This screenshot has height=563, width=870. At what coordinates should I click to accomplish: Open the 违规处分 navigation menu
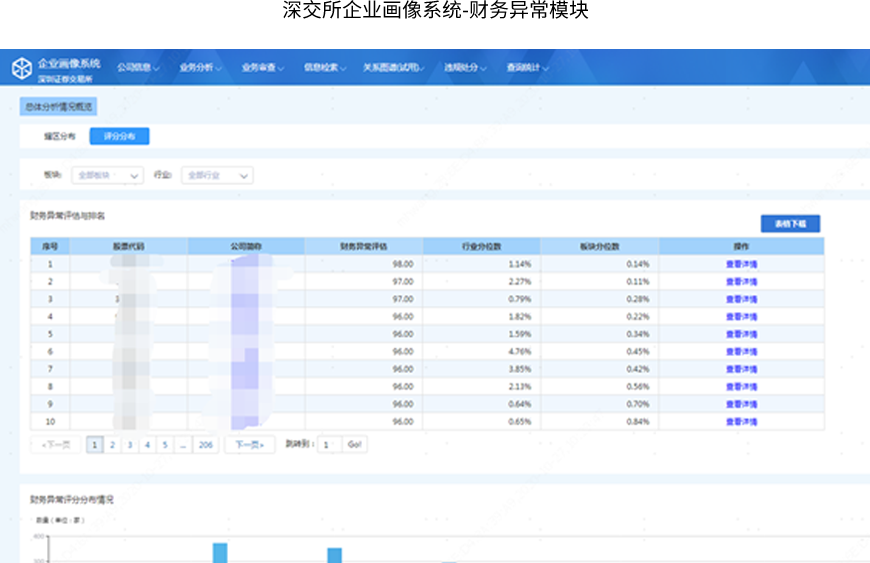465,68
